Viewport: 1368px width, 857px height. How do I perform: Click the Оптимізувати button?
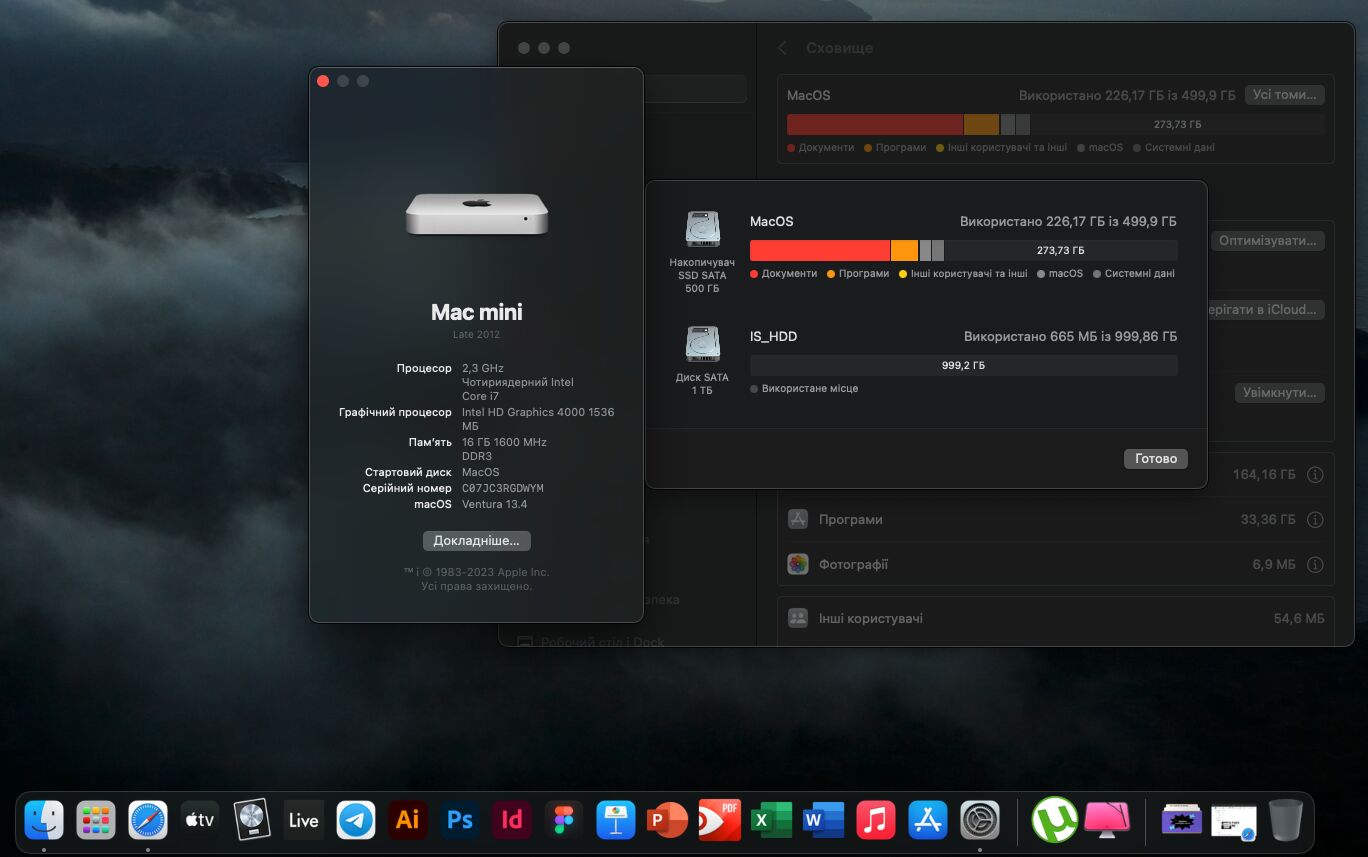[1267, 240]
